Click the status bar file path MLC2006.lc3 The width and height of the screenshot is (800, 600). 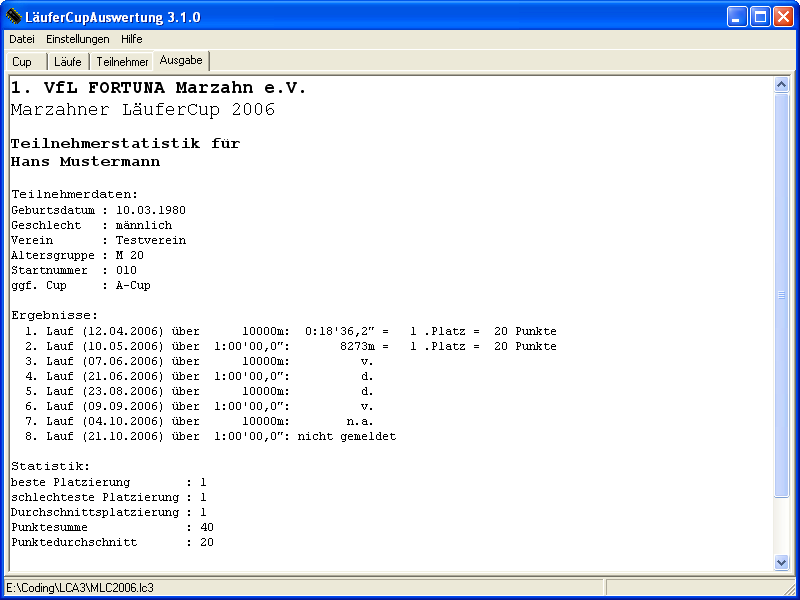click(80, 588)
